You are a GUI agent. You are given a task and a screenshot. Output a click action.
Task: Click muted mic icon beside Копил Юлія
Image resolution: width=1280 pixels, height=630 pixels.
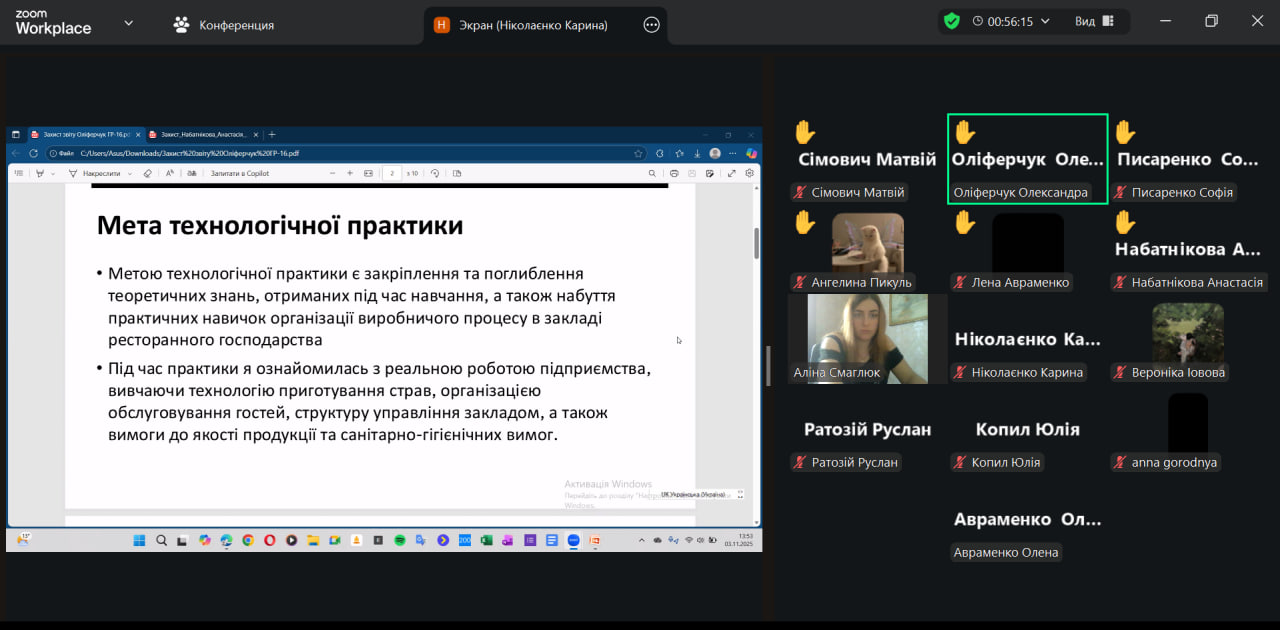(959, 462)
